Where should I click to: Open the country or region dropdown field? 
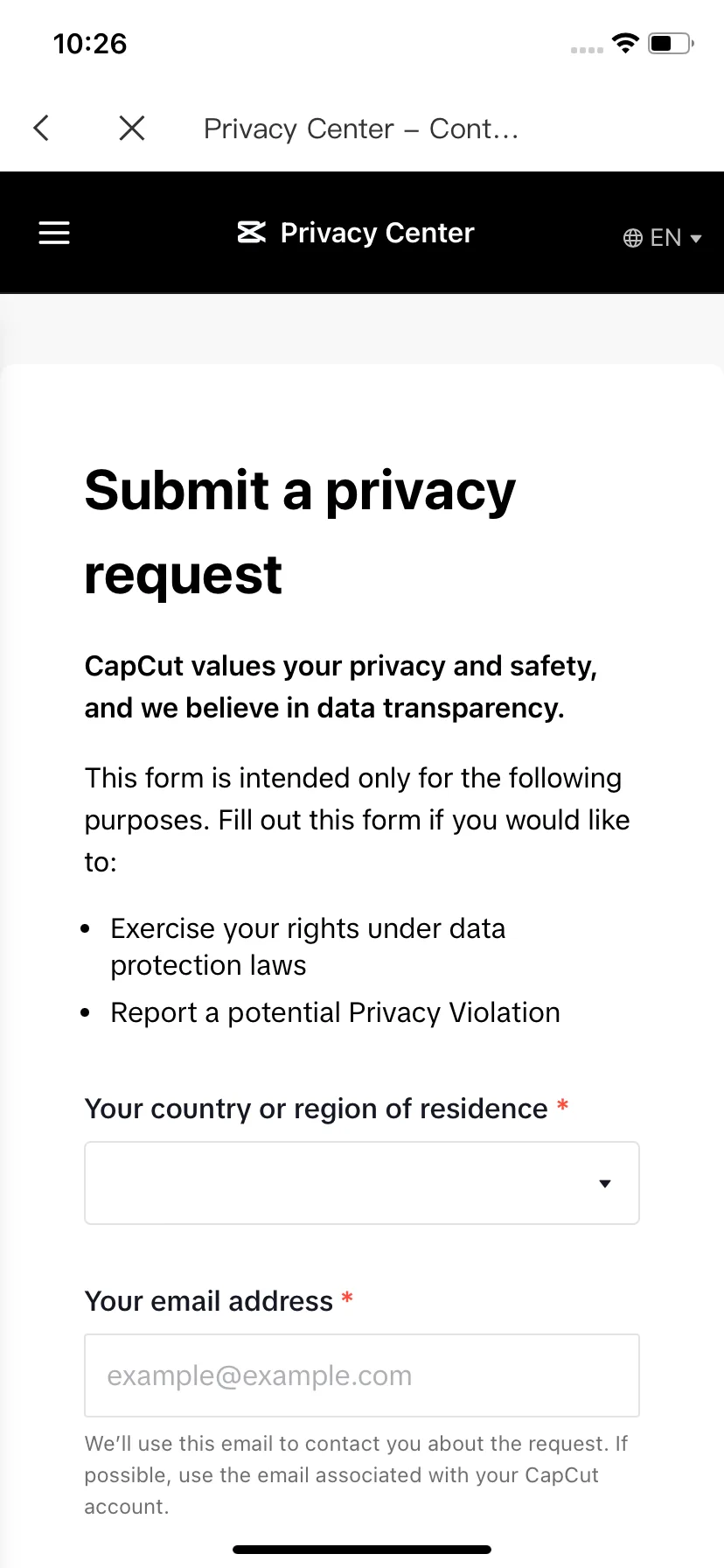pyautogui.click(x=362, y=1183)
